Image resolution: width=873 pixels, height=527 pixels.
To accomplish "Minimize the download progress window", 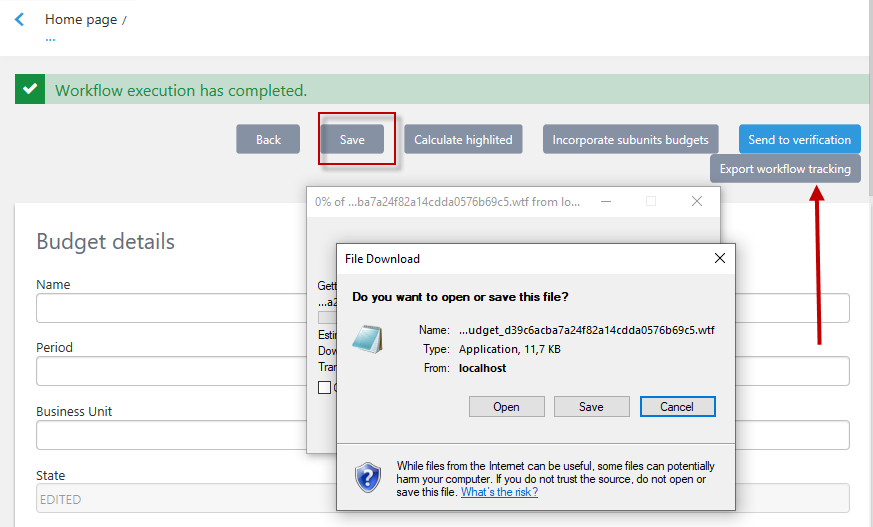I will tap(606, 201).
